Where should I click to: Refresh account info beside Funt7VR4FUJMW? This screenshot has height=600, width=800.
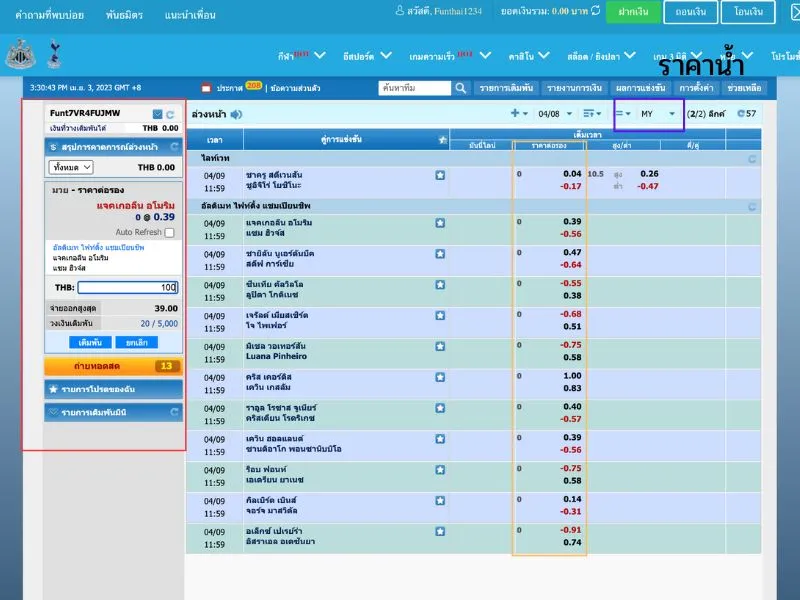(170, 114)
